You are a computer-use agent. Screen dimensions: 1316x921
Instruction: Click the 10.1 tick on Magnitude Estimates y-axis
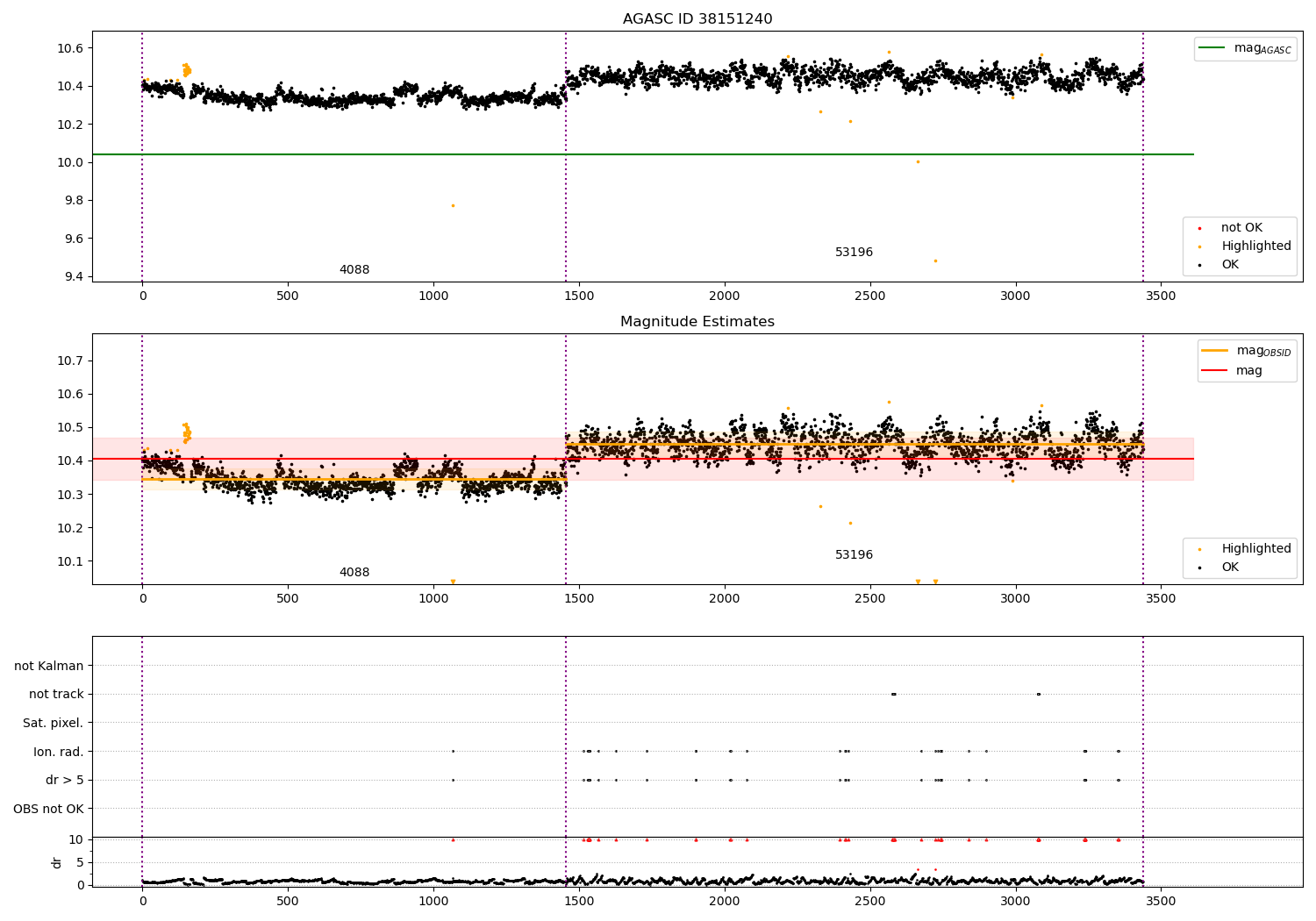click(70, 562)
